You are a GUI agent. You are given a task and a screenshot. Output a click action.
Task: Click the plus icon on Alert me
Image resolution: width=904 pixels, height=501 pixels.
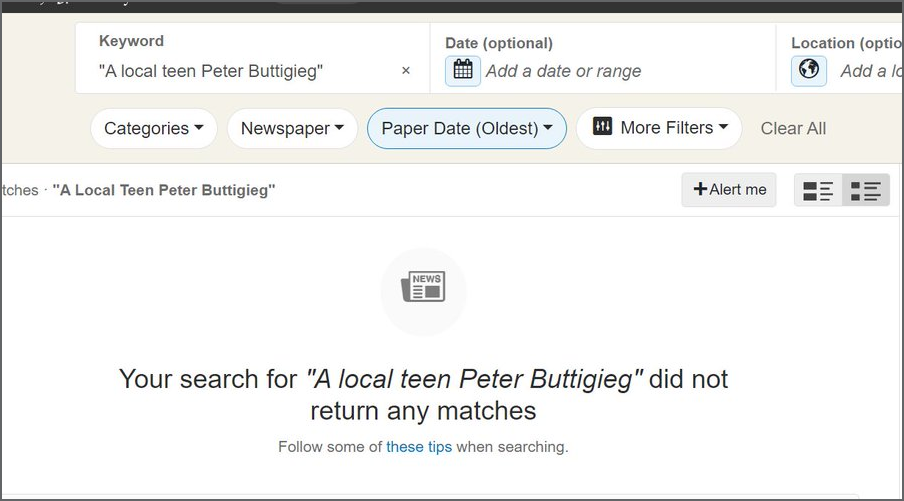700,189
